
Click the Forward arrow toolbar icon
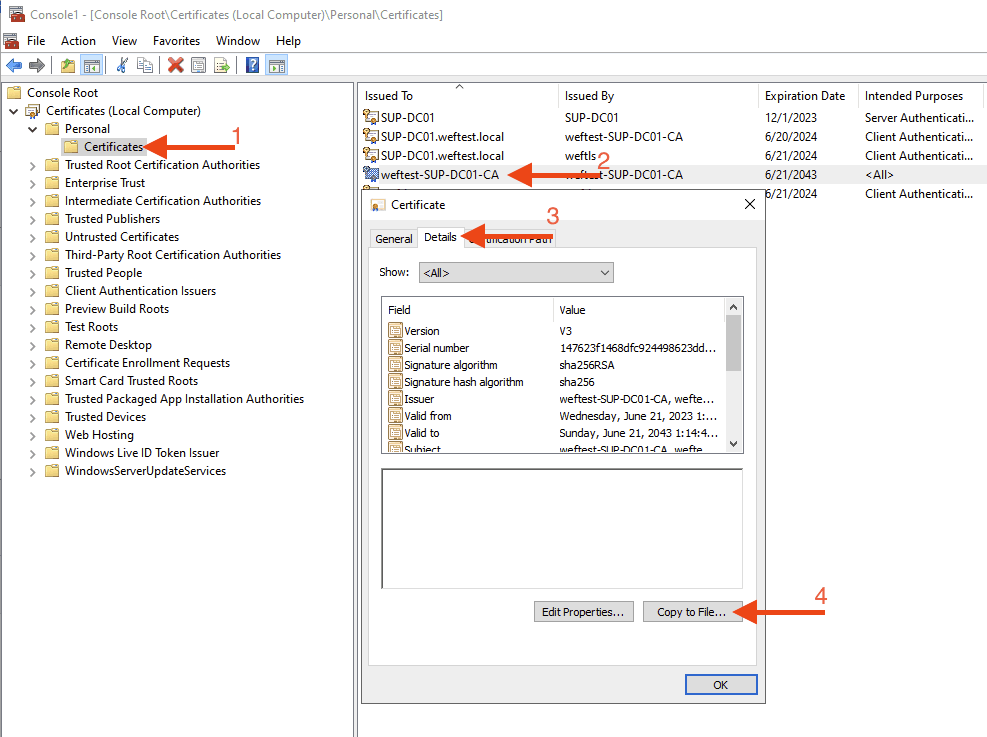pos(37,65)
